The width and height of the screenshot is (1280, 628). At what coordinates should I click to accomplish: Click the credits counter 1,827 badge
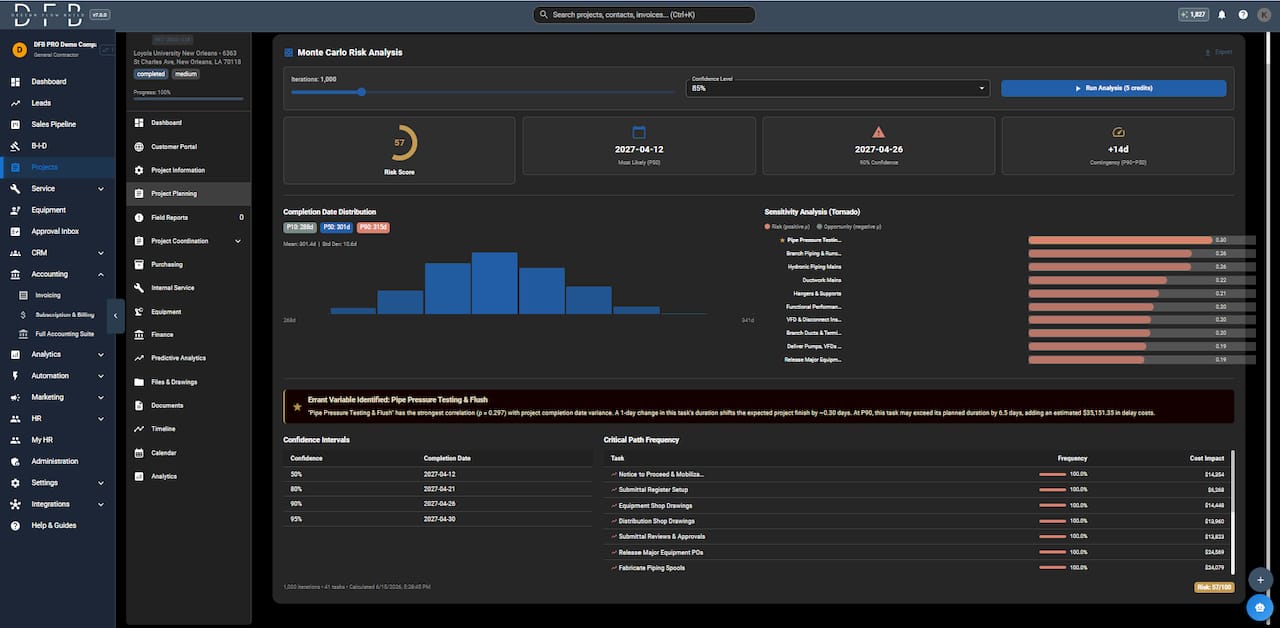coord(1193,15)
